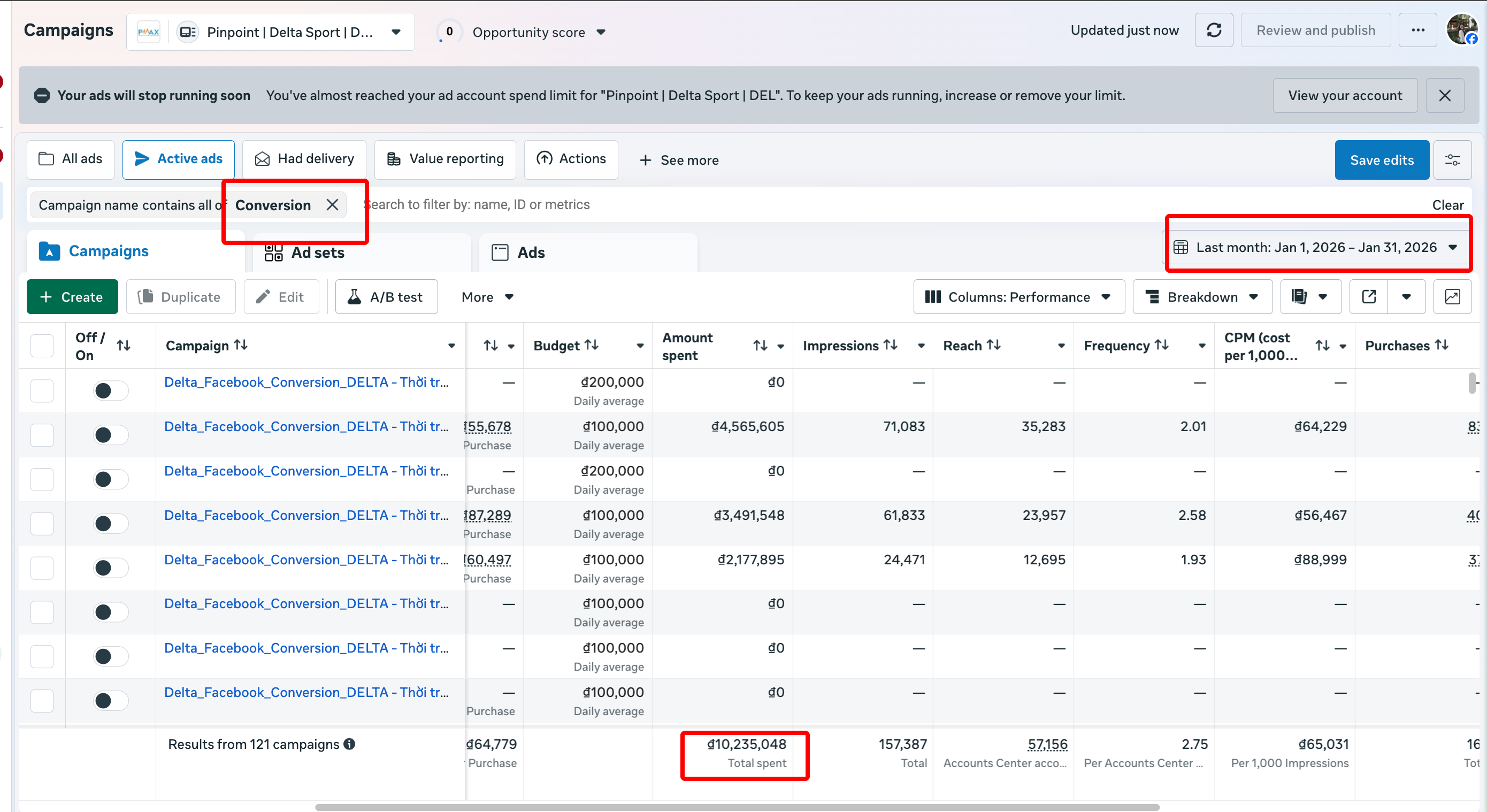Switch to the Ad sets tab
The width and height of the screenshot is (1487, 812).
tap(362, 252)
